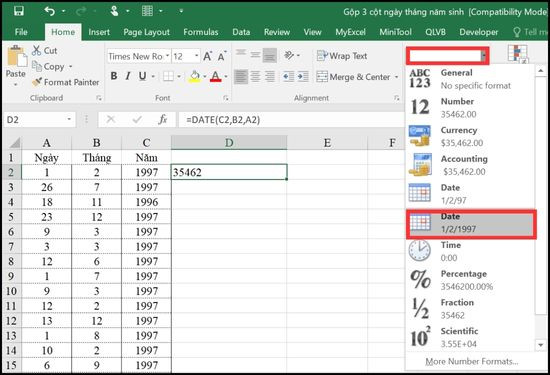Select cell D2 containing 35462
This screenshot has width=550, height=375.
(229, 172)
